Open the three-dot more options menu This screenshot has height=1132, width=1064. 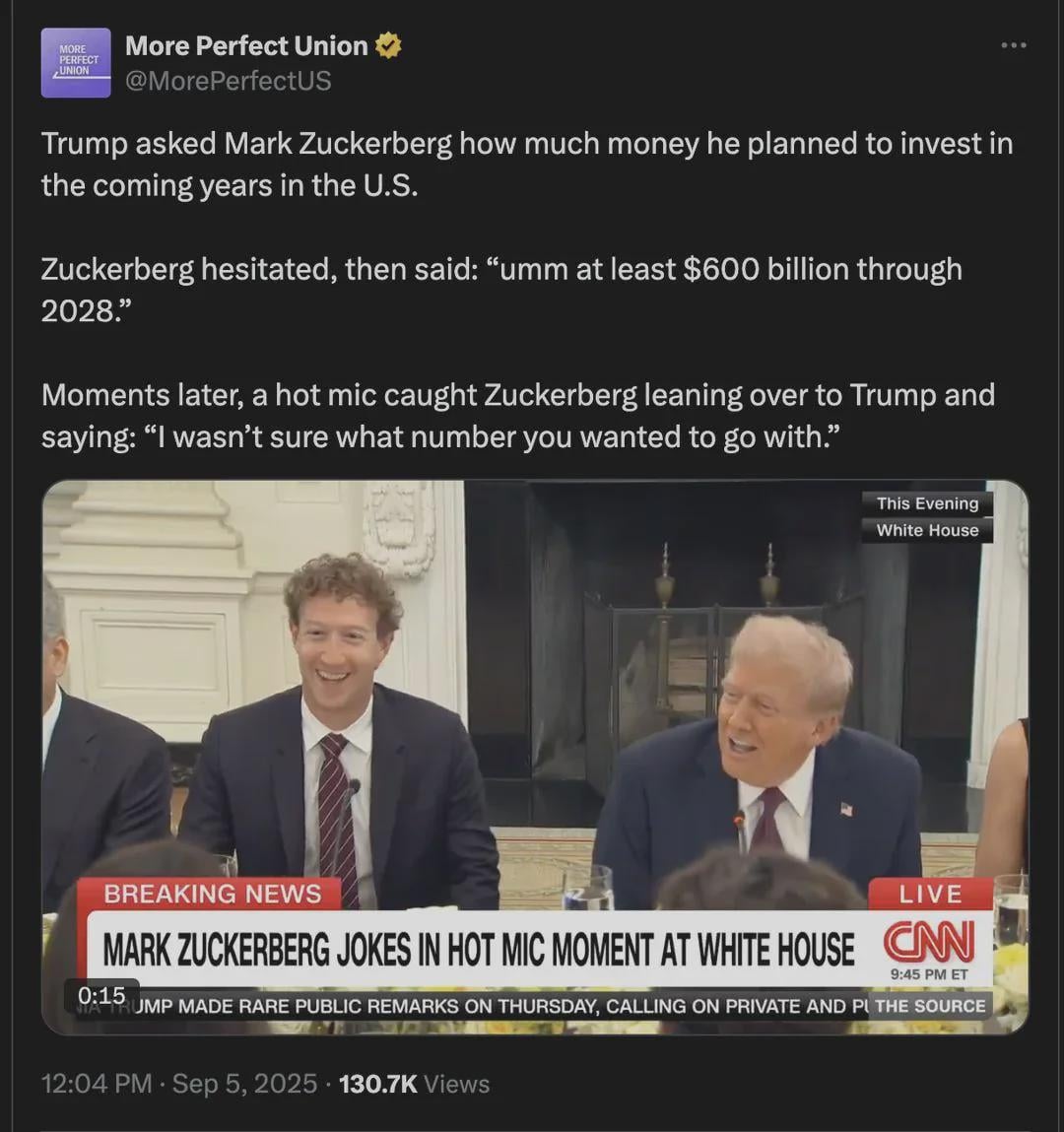(1014, 45)
